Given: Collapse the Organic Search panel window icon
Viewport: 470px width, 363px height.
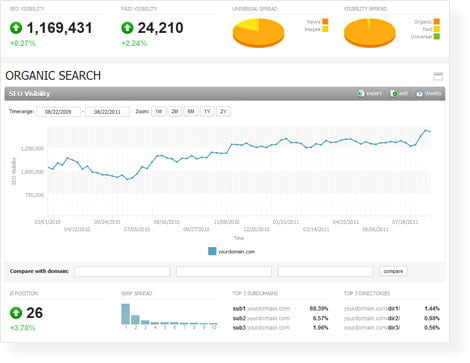Looking at the screenshot, I should 438,76.
